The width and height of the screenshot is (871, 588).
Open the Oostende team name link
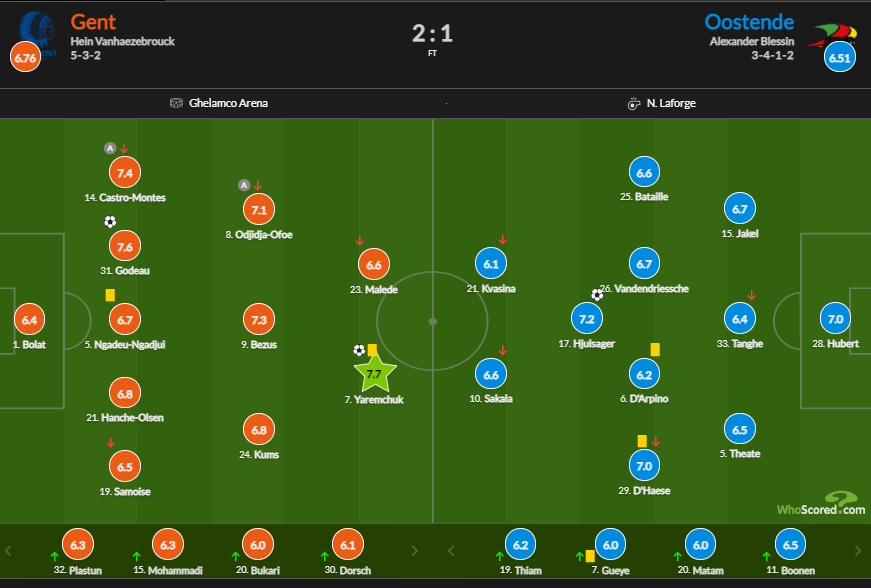(x=749, y=21)
